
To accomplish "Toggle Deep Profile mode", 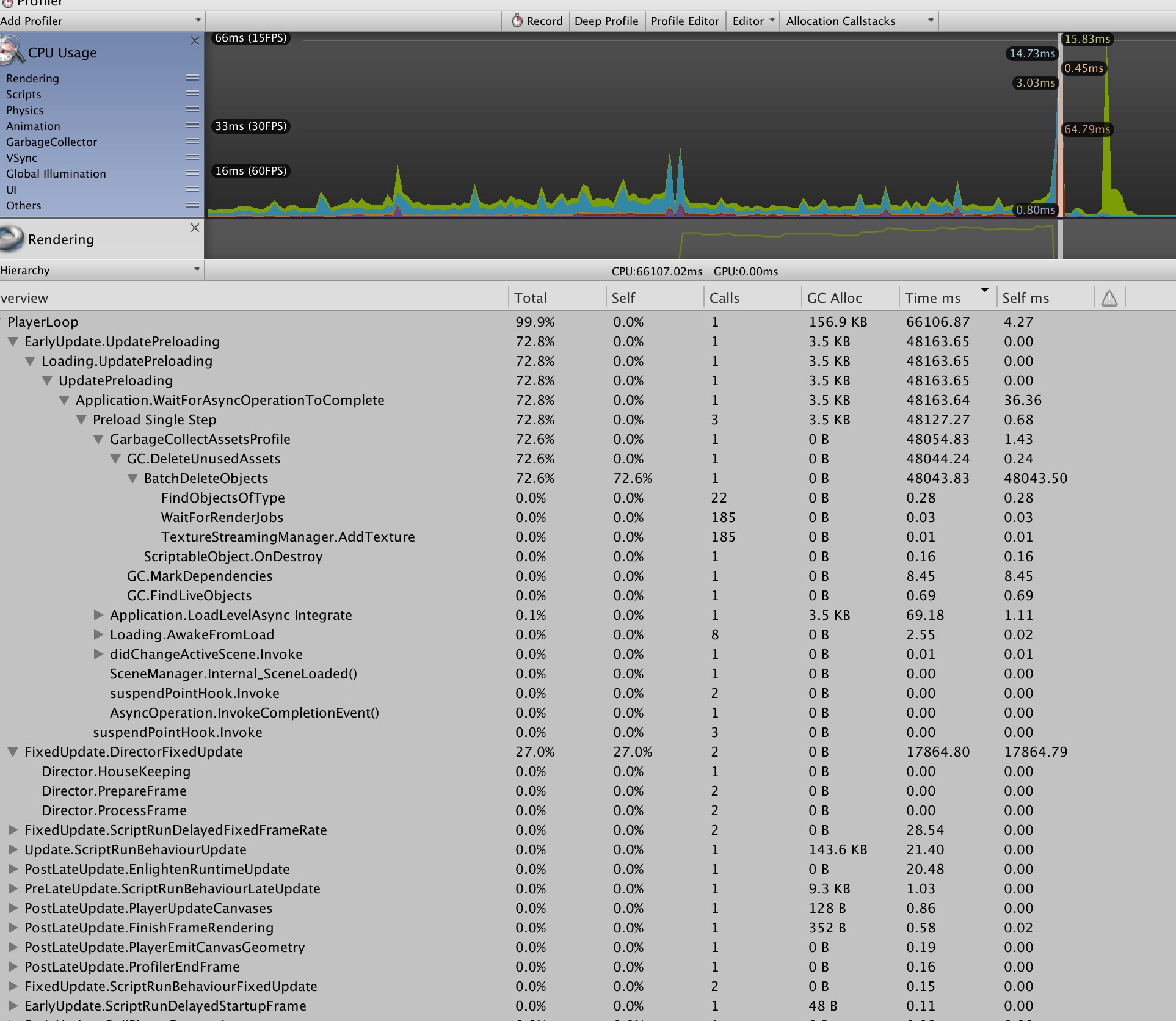I will pos(606,21).
